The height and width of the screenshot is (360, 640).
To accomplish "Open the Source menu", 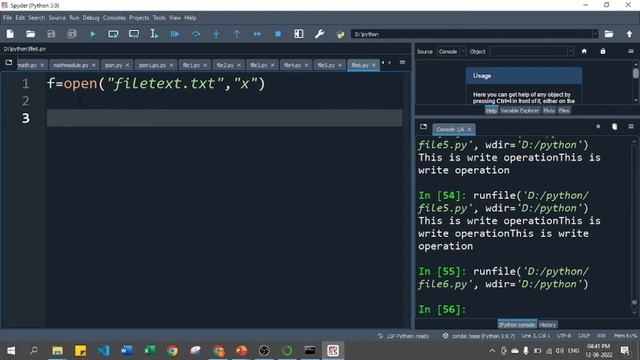I will click(x=57, y=18).
